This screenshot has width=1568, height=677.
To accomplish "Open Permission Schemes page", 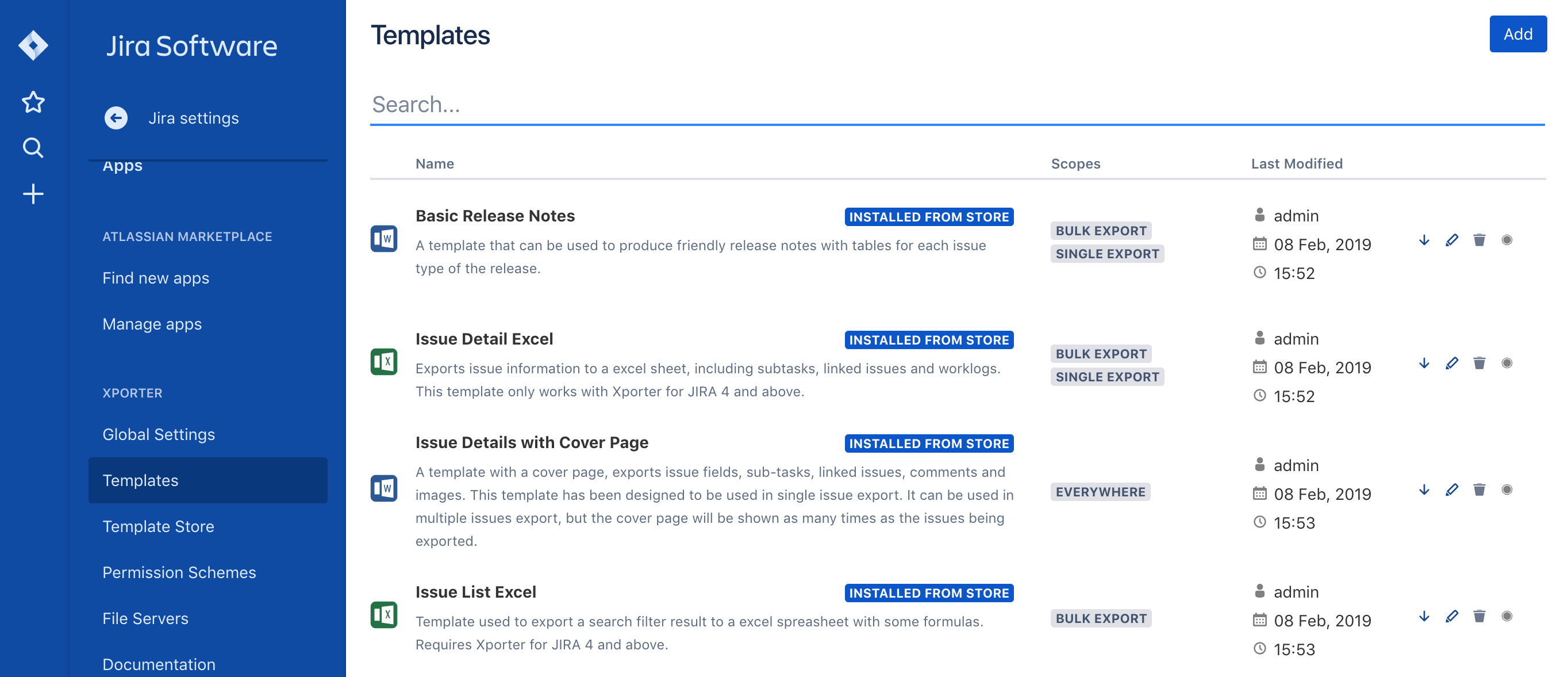I will tap(179, 572).
